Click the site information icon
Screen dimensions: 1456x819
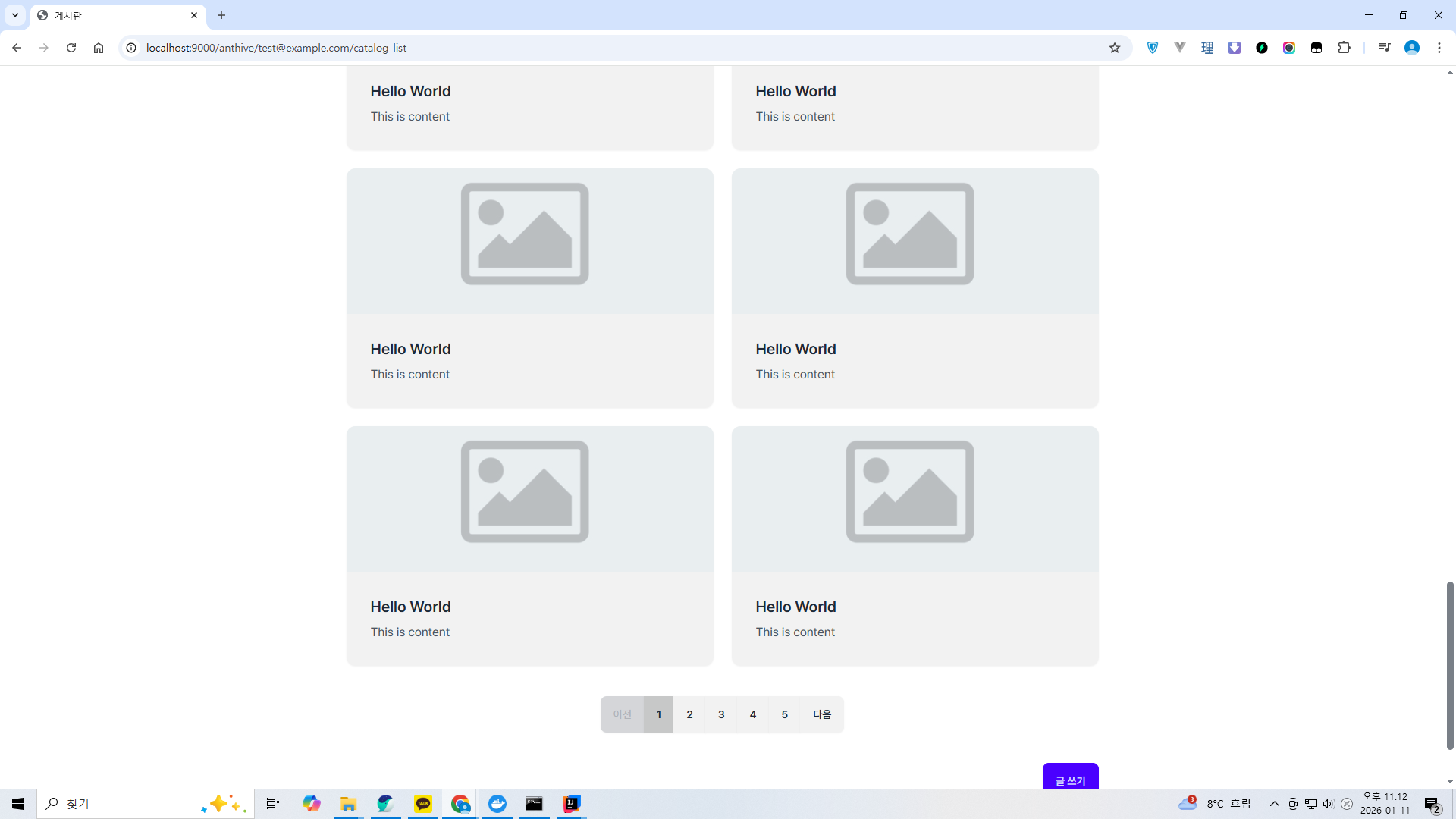131,48
